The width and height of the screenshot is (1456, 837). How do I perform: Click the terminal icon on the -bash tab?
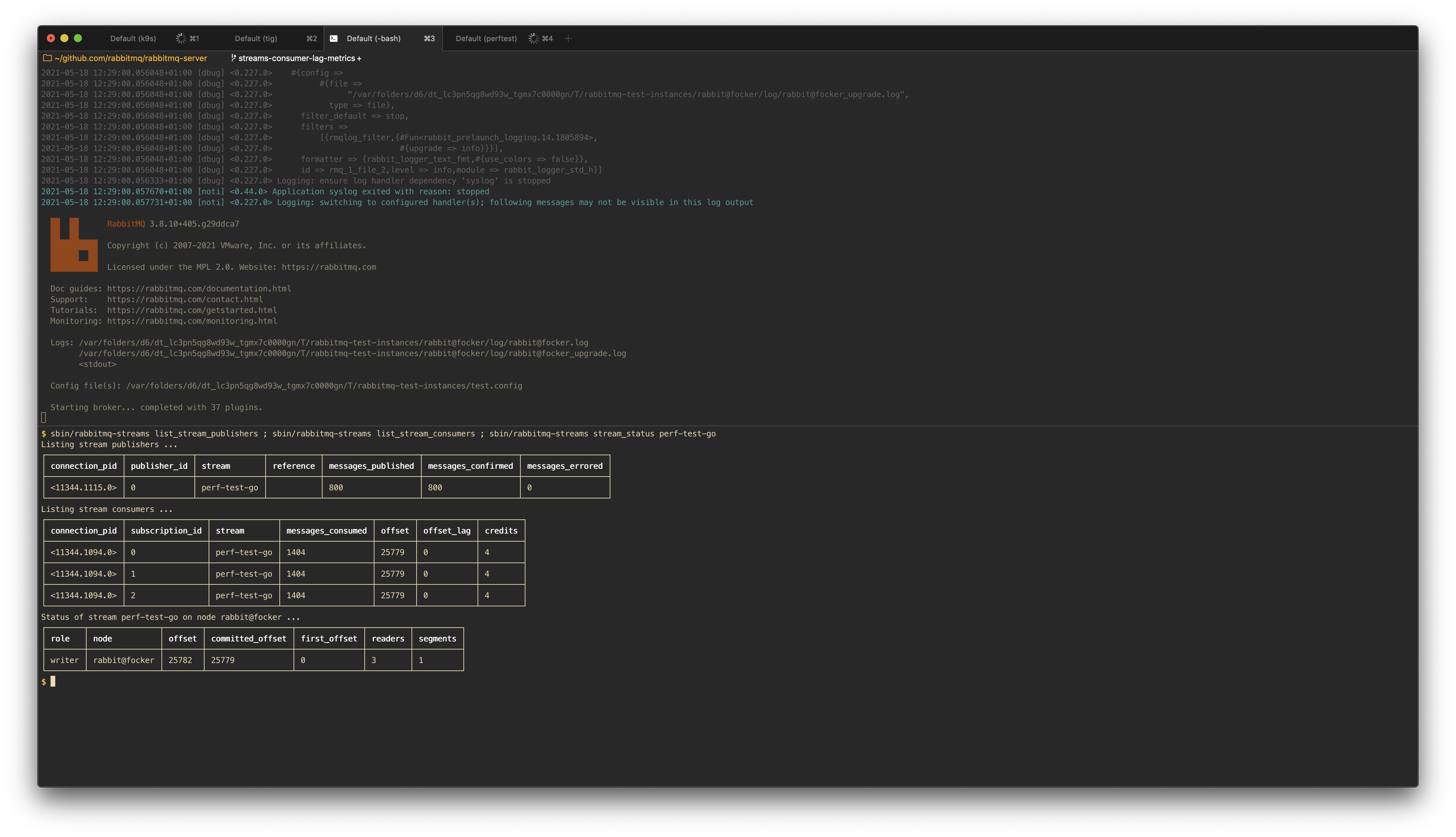tap(334, 38)
